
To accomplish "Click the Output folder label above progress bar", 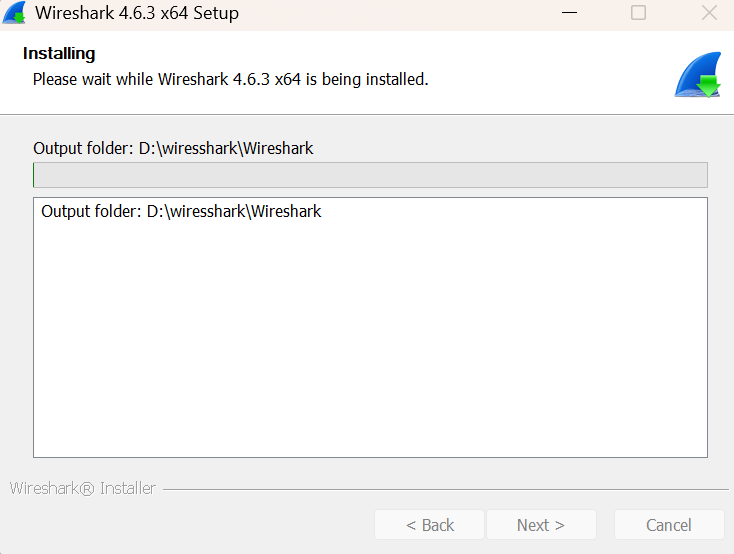I will [x=173, y=148].
